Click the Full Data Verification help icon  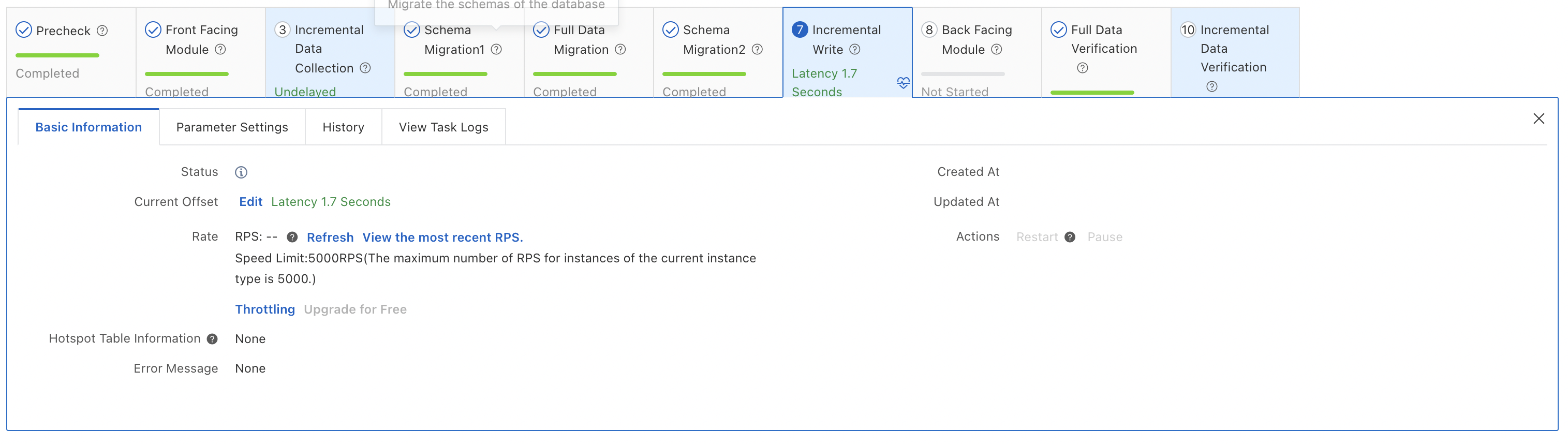[1082, 68]
